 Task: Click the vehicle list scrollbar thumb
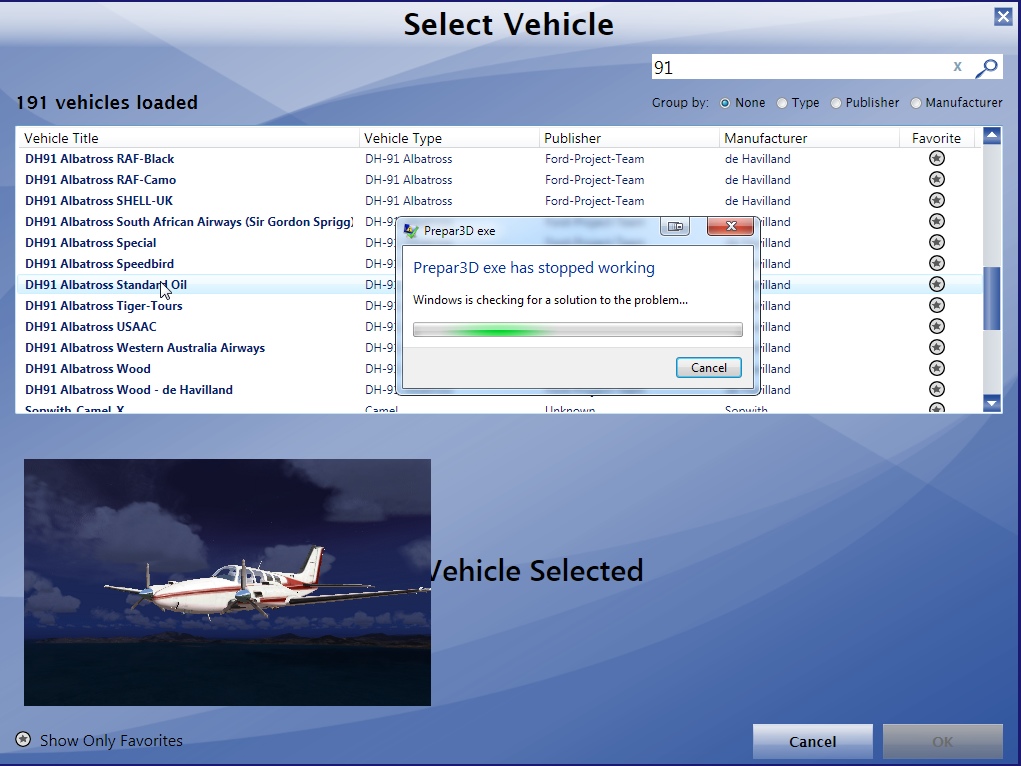(x=992, y=298)
